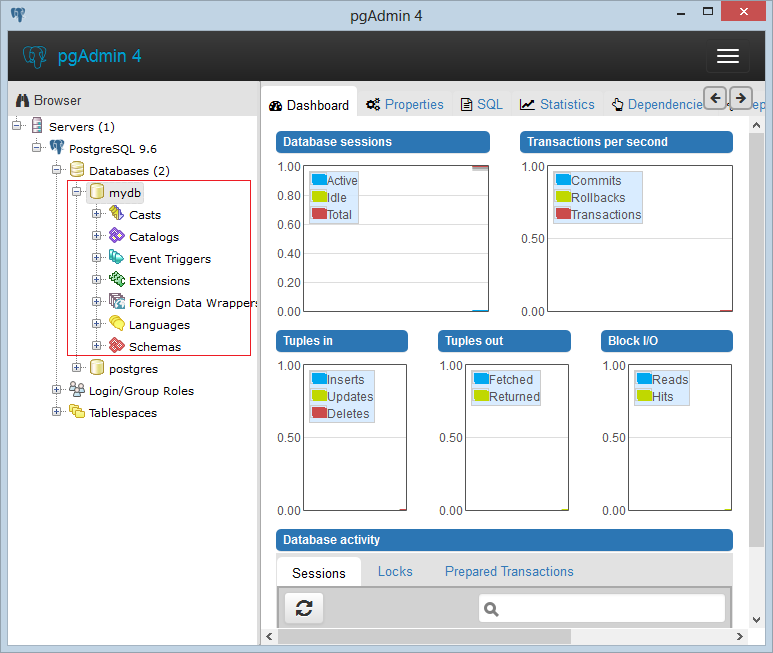This screenshot has height=653, width=773.
Task: Click the Deletes legend red swatch
Action: (x=319, y=412)
